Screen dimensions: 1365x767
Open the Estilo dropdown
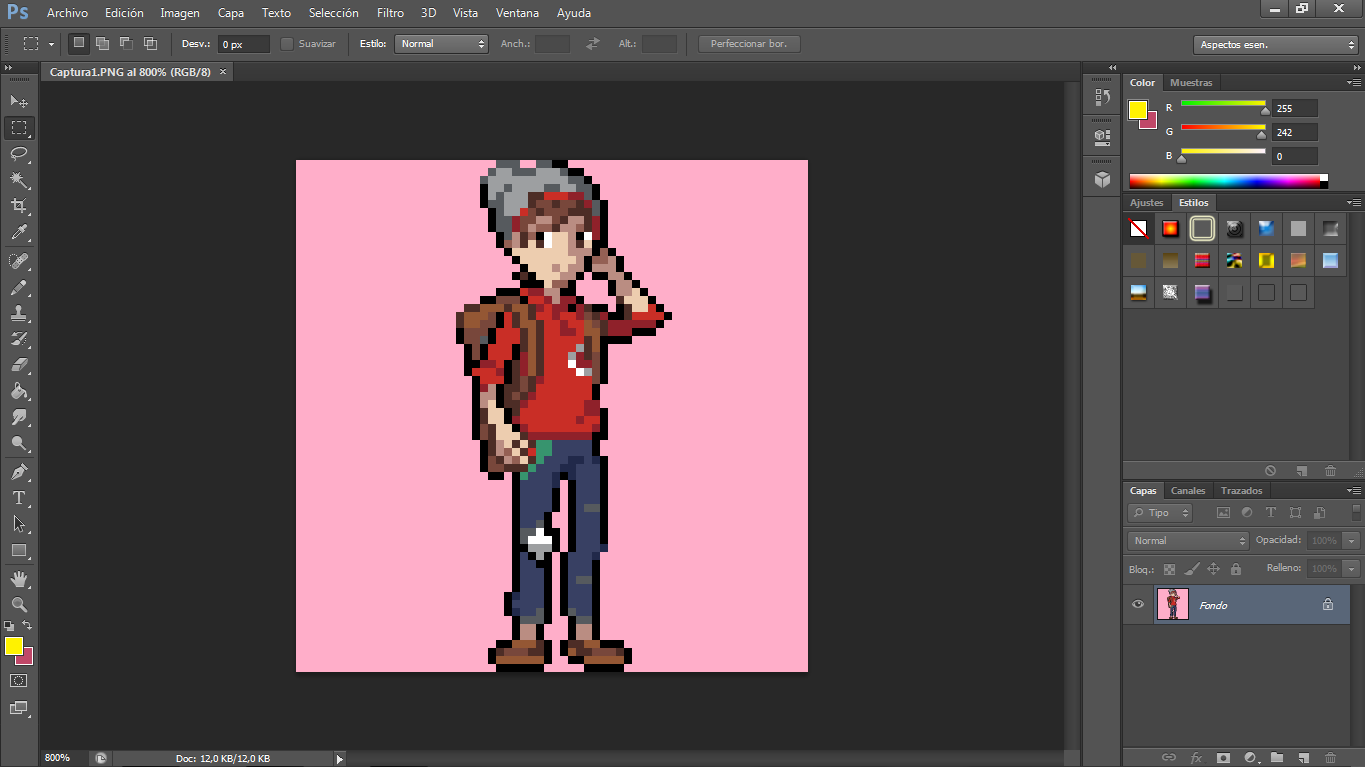coord(441,44)
